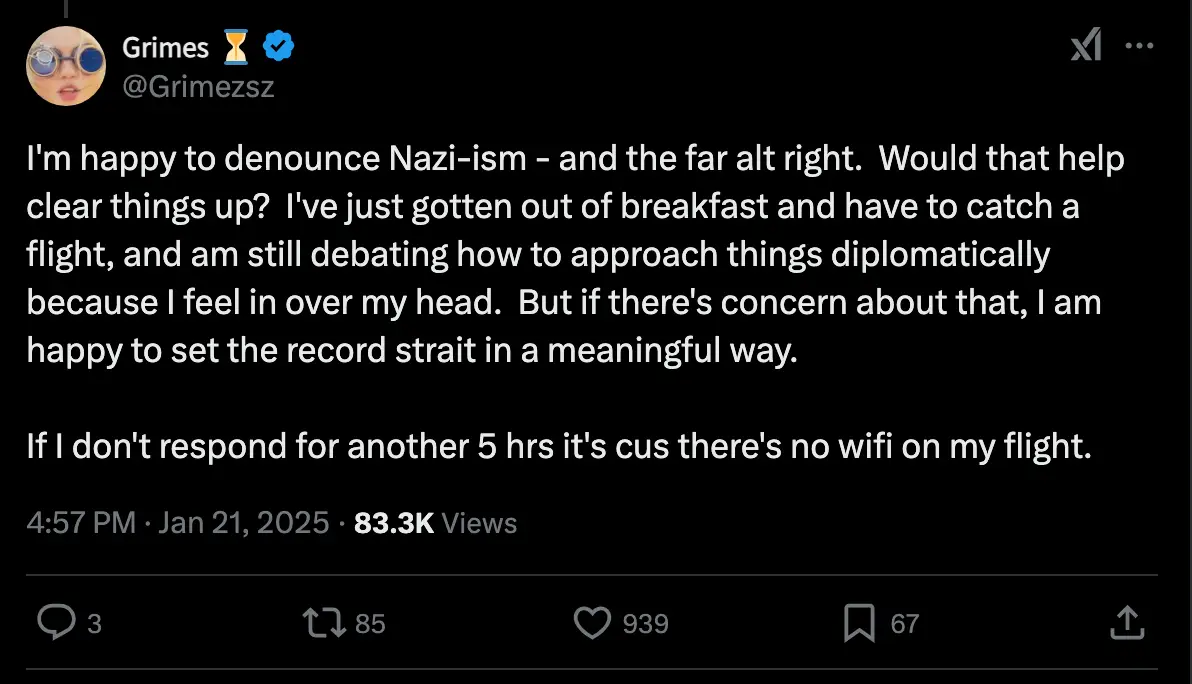Screen dimensions: 1192x684
Task: Click the repost arrows icon
Action: tap(324, 623)
